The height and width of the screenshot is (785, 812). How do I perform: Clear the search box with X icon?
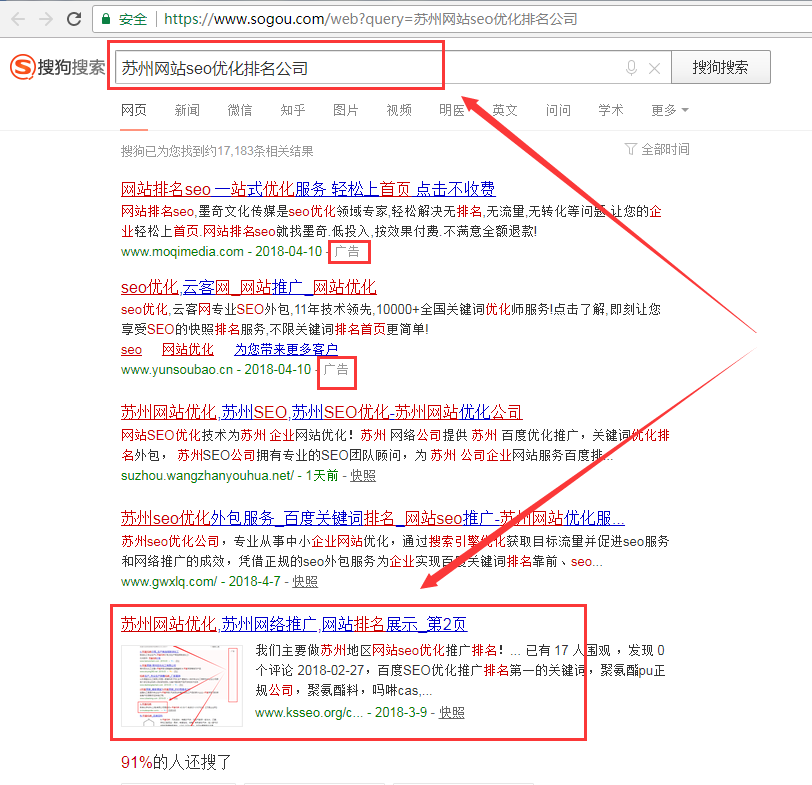655,68
